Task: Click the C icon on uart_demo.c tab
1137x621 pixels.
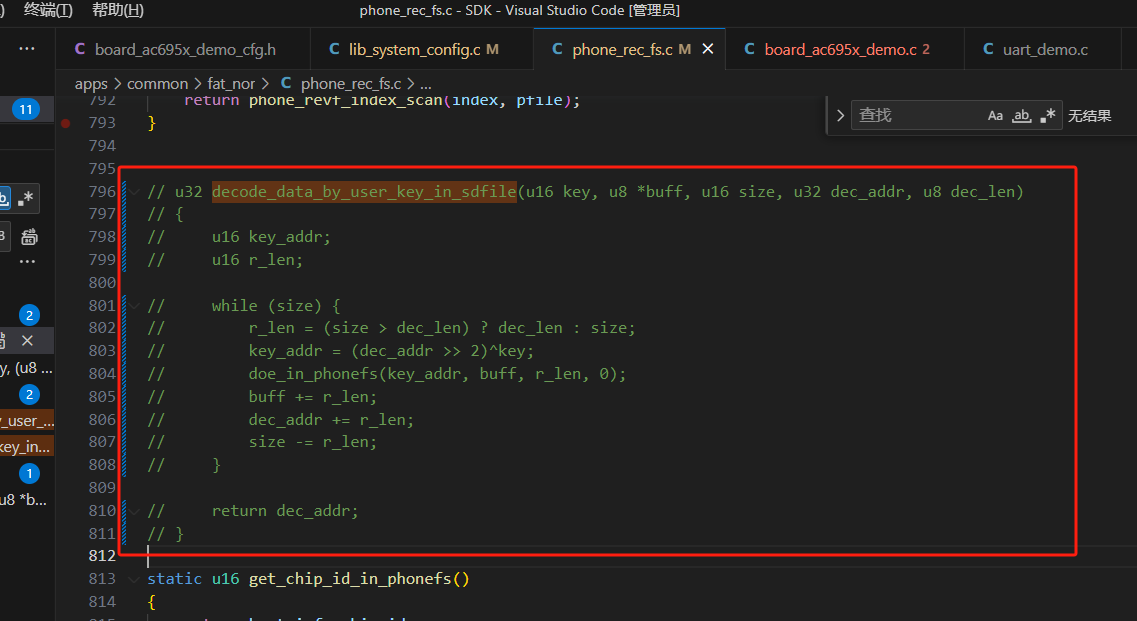Action: (988, 49)
